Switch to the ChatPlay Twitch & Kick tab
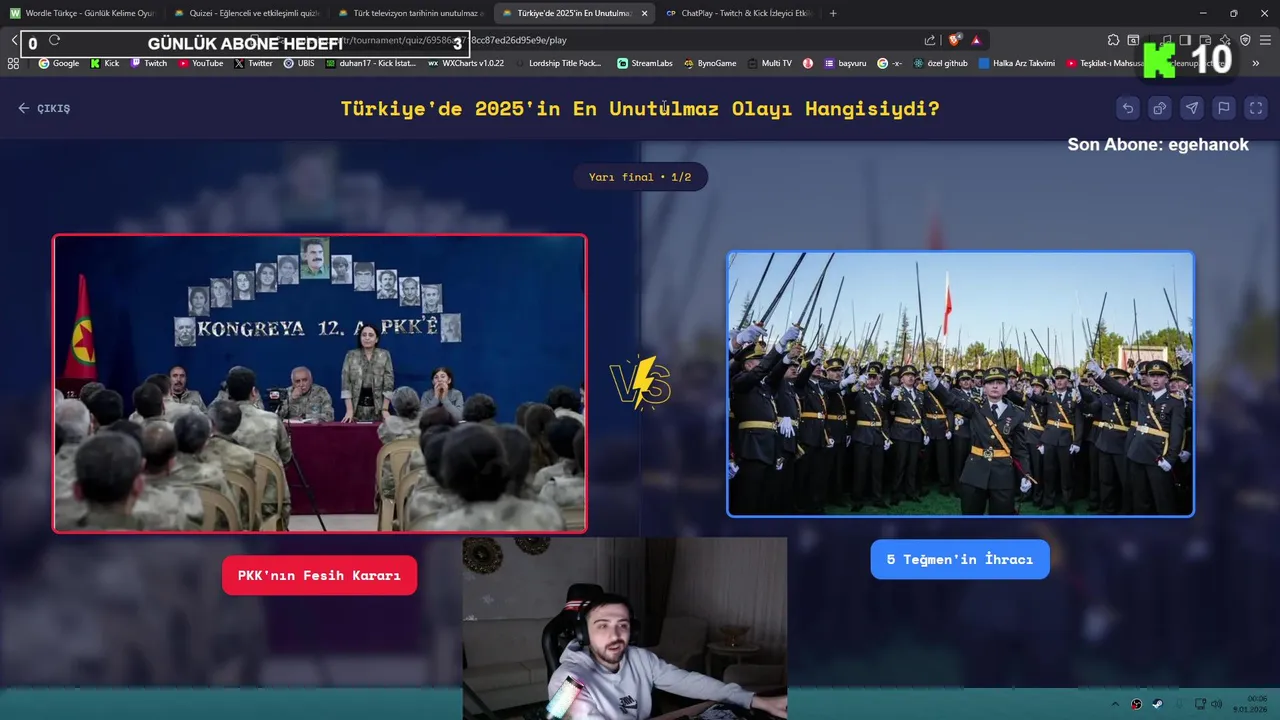This screenshot has width=1280, height=720. pos(738,13)
